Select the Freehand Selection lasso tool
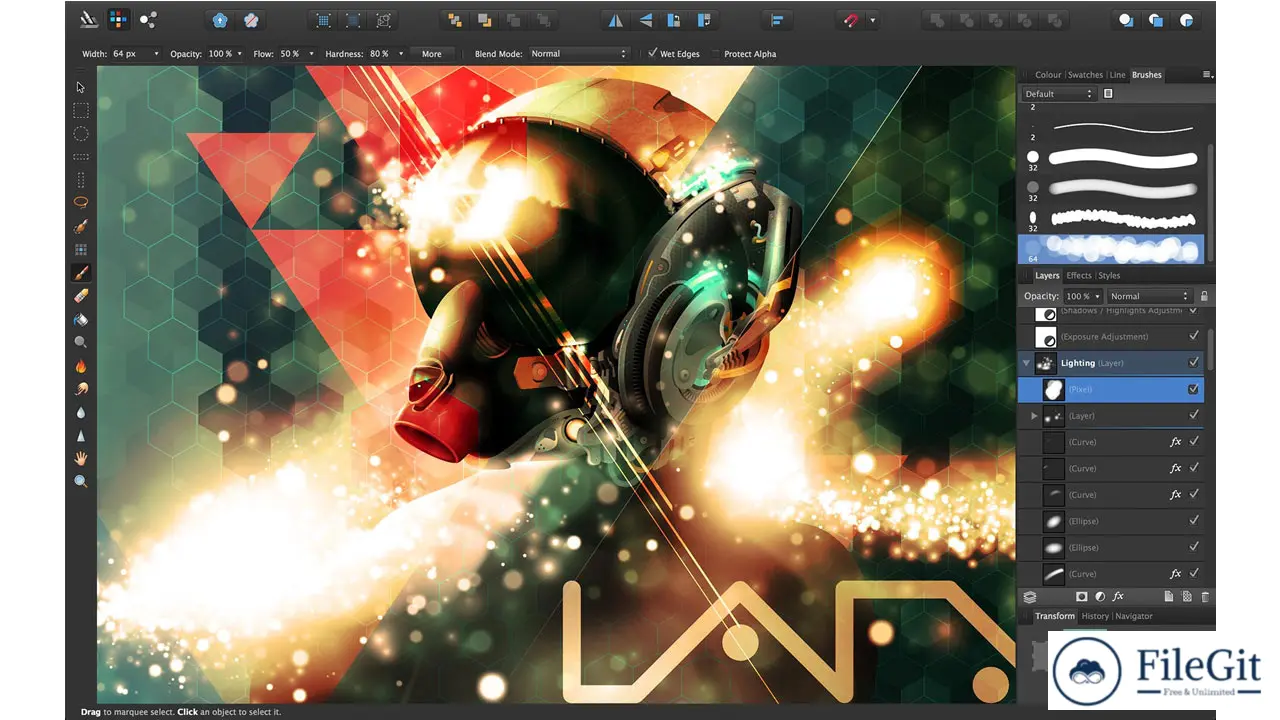Viewport: 1280px width, 720px height. [81, 202]
